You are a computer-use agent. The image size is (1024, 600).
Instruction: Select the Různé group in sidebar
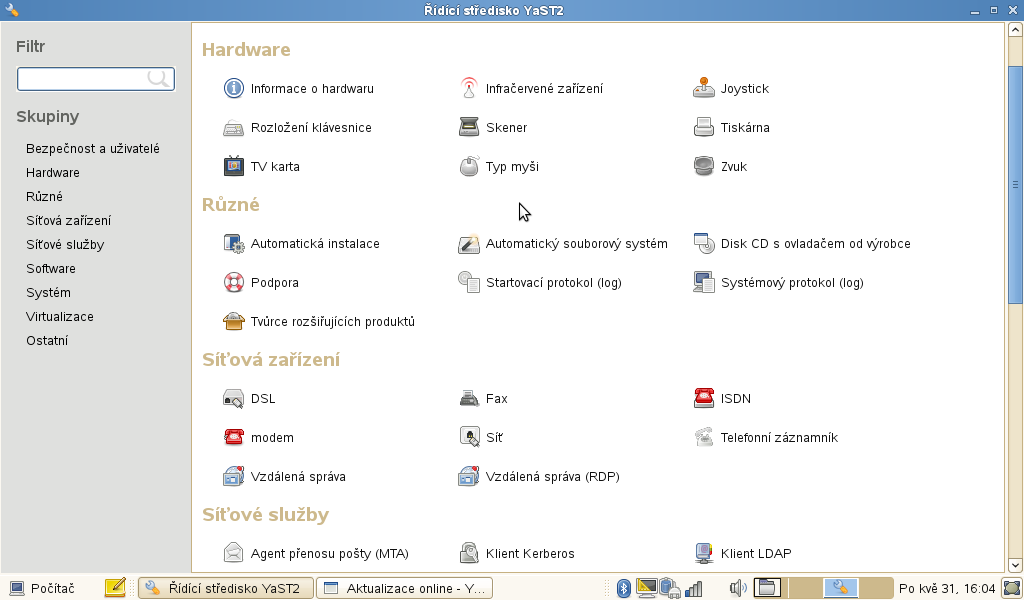tap(44, 197)
